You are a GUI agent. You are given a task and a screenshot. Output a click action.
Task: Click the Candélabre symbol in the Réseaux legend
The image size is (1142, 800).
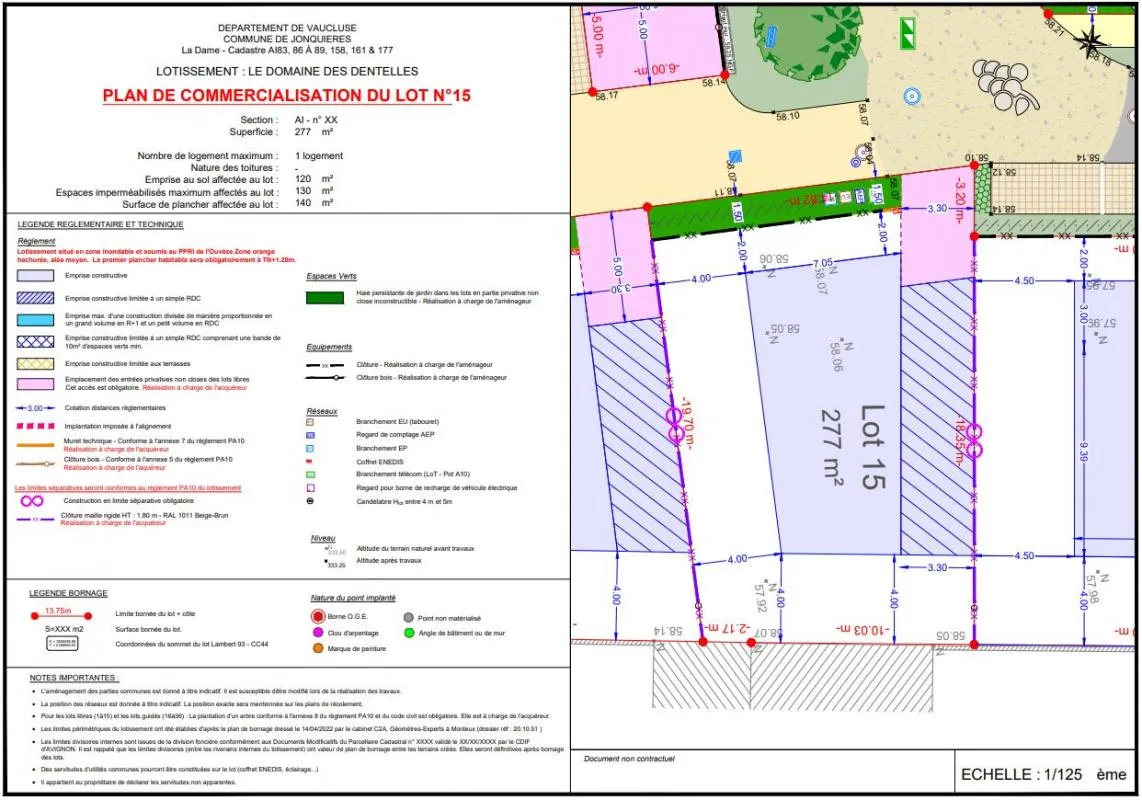tap(311, 500)
